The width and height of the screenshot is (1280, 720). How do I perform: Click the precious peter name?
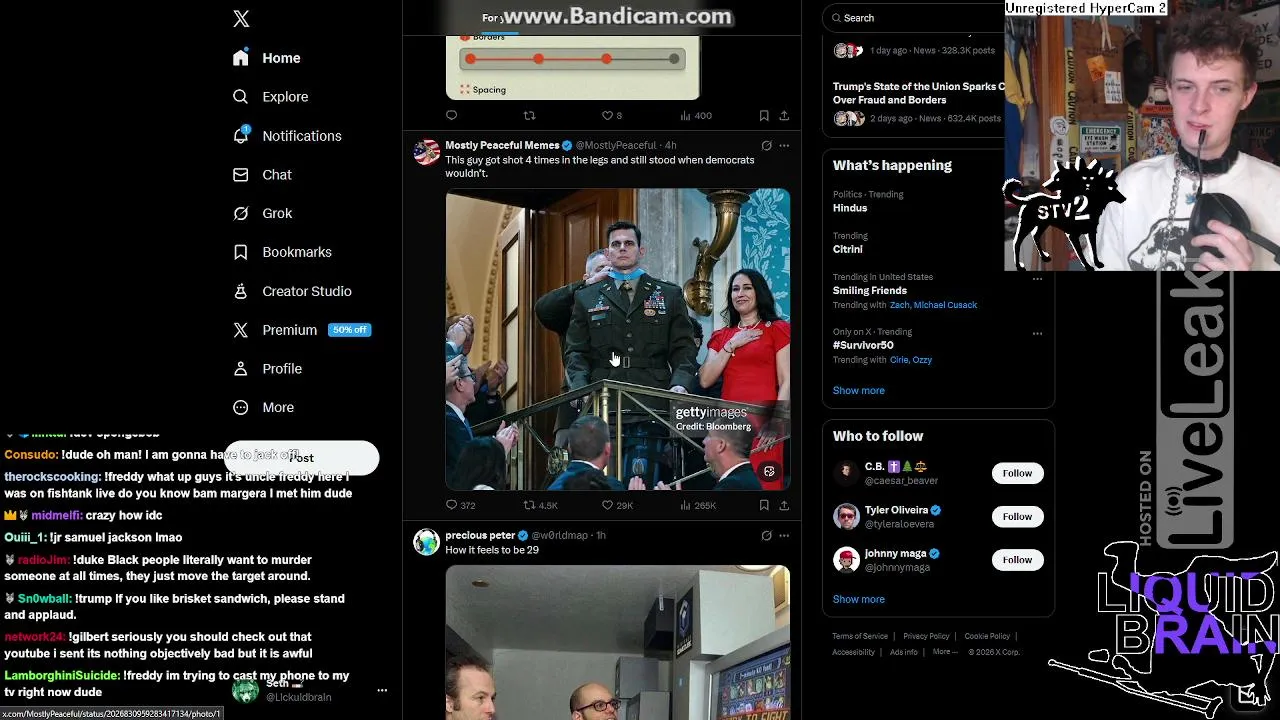coord(480,536)
